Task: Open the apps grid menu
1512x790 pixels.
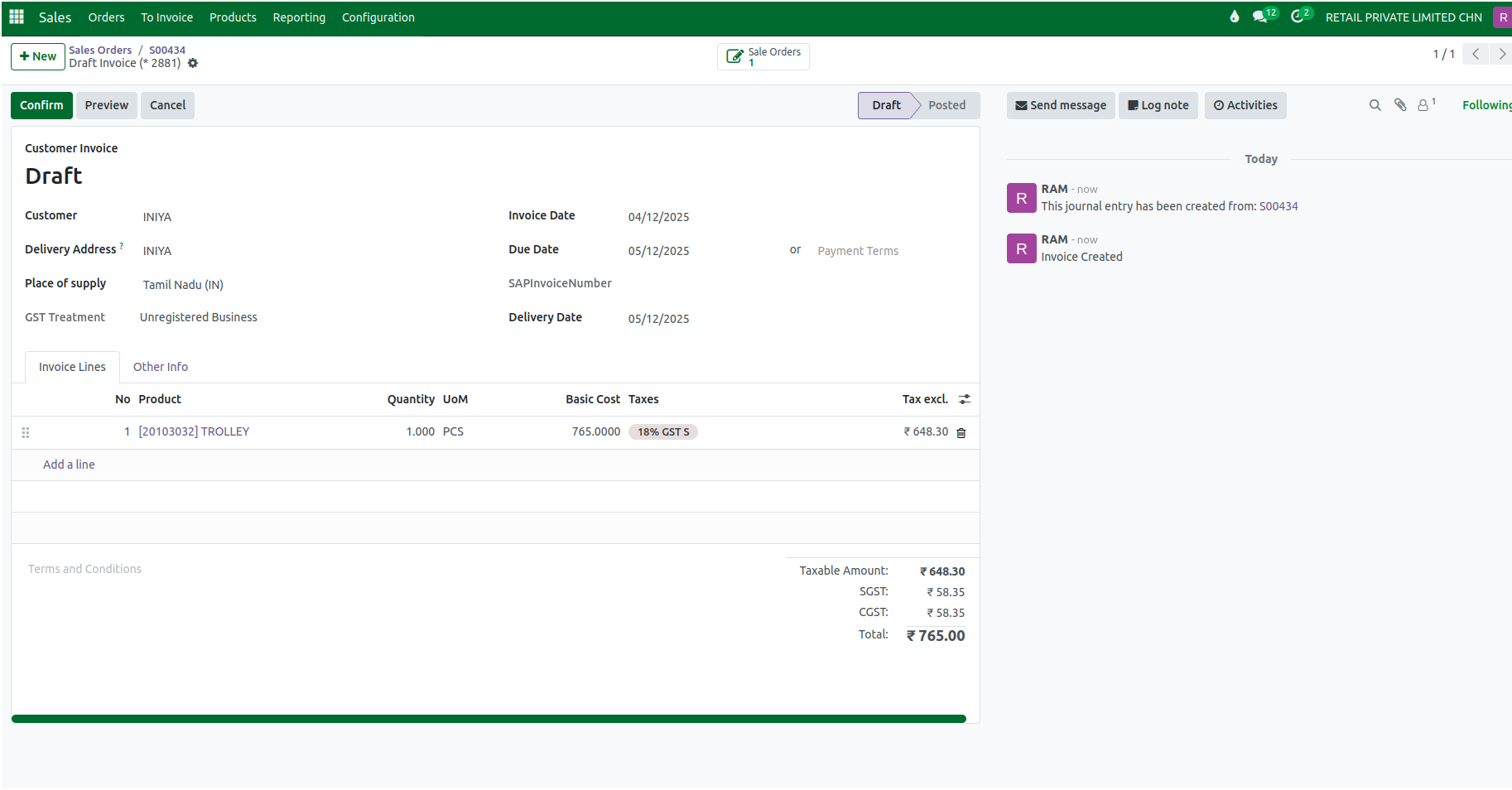Action: pyautogui.click(x=16, y=17)
